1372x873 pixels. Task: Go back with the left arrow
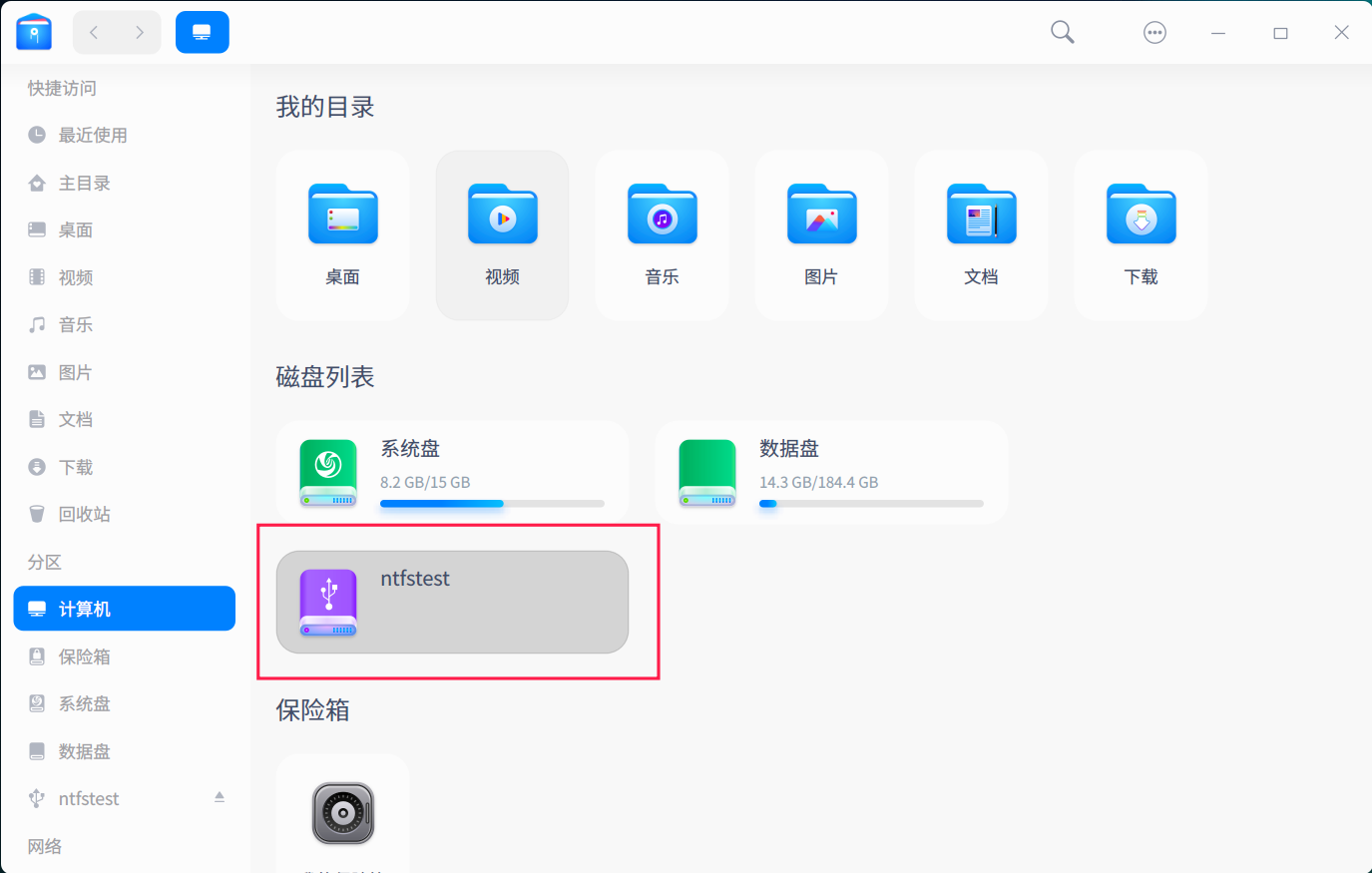(95, 33)
